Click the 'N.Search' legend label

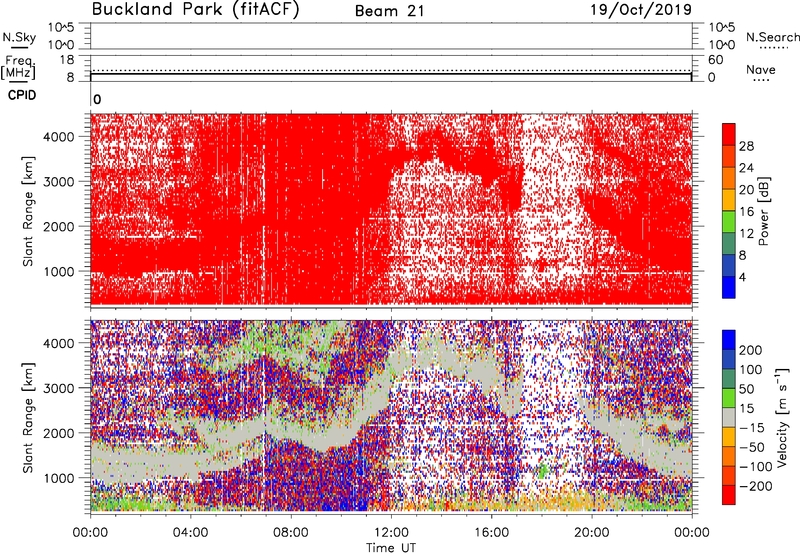(x=772, y=37)
